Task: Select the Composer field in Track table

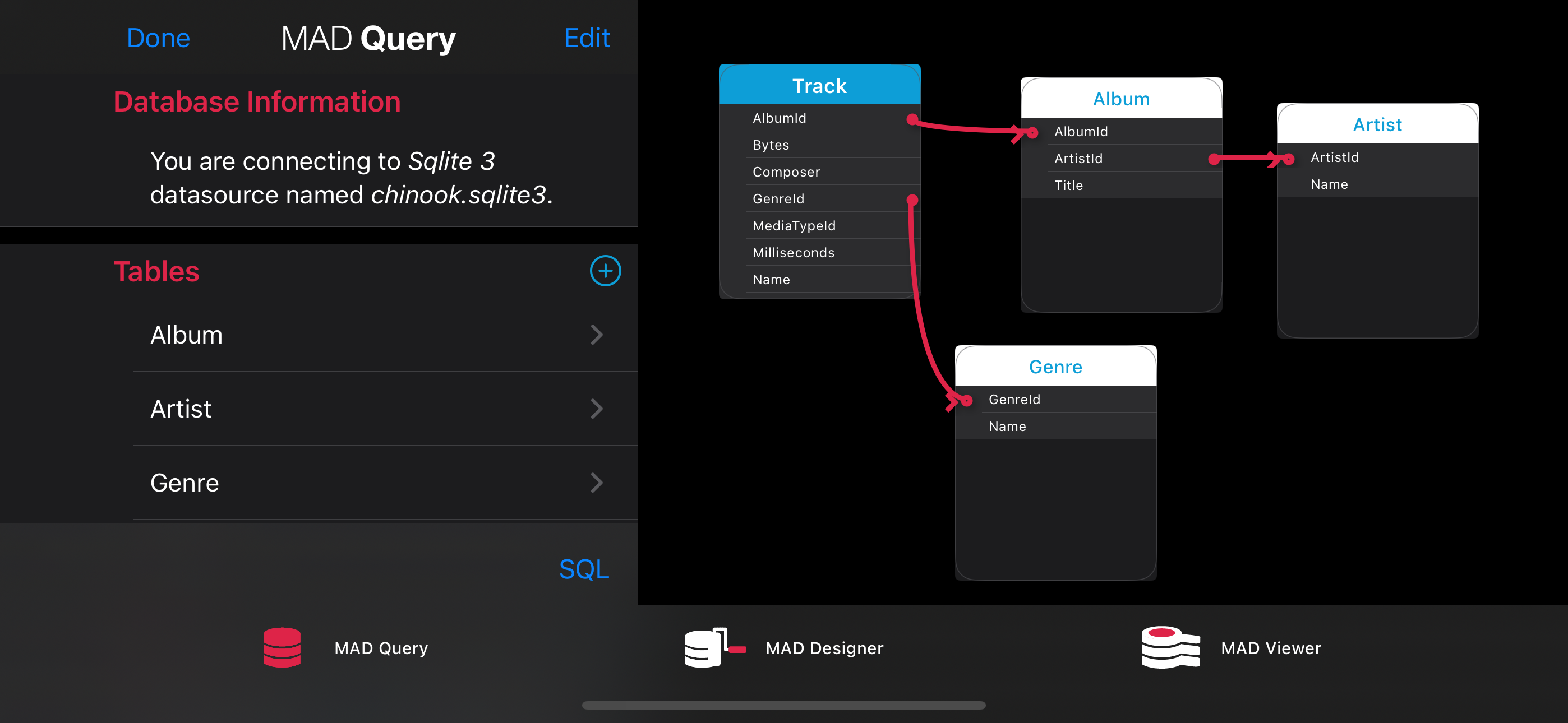Action: pos(810,172)
